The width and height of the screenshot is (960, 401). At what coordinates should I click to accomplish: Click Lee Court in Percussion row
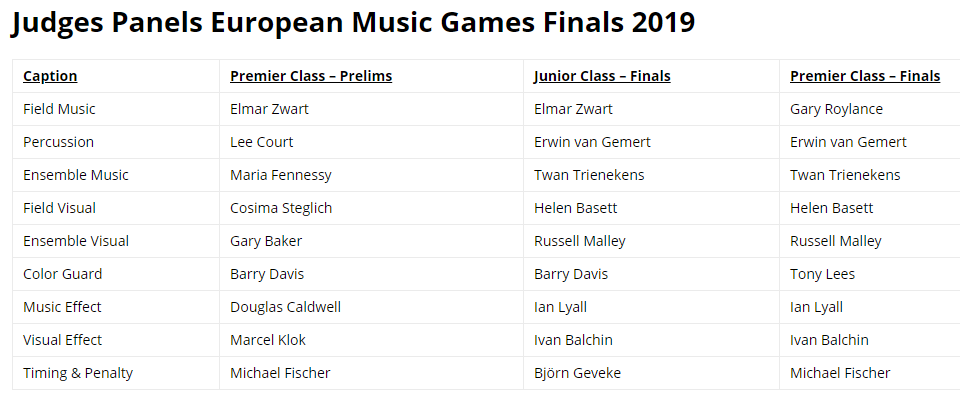tap(261, 142)
